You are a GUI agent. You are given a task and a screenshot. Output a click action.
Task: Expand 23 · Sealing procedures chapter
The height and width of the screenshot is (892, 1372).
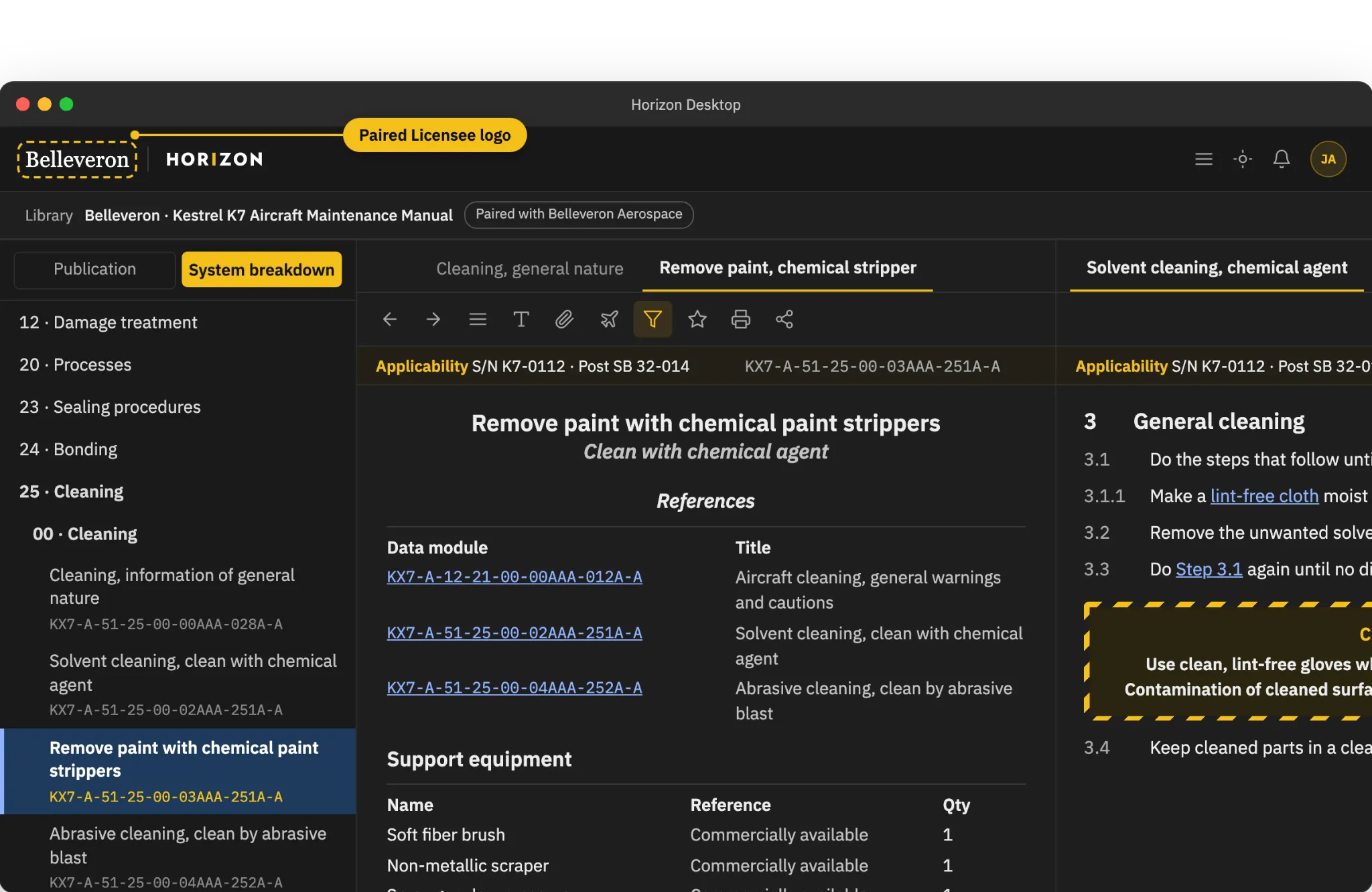178,407
